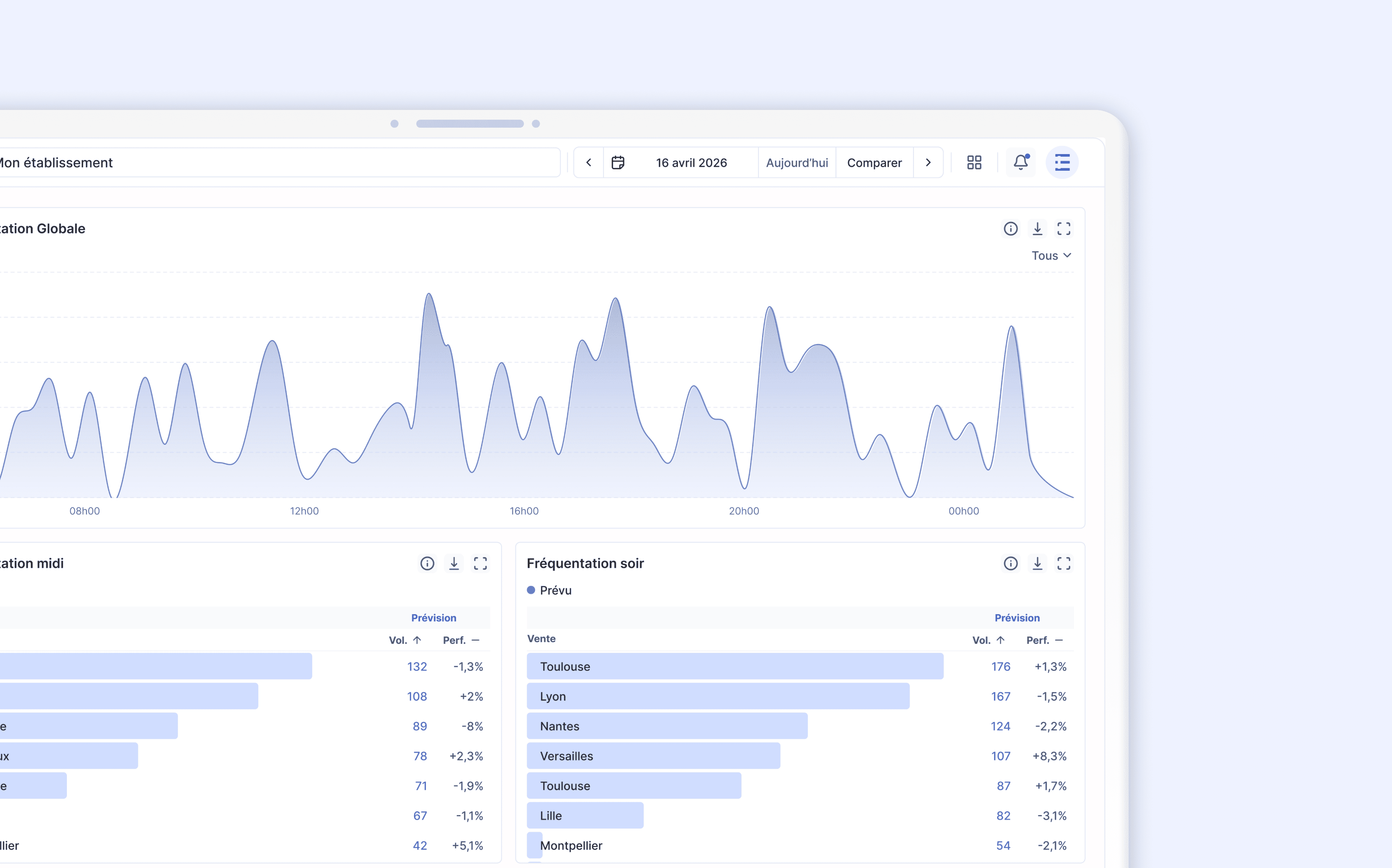Show info for Fréquentation soir
This screenshot has width=1392, height=868.
[1010, 564]
